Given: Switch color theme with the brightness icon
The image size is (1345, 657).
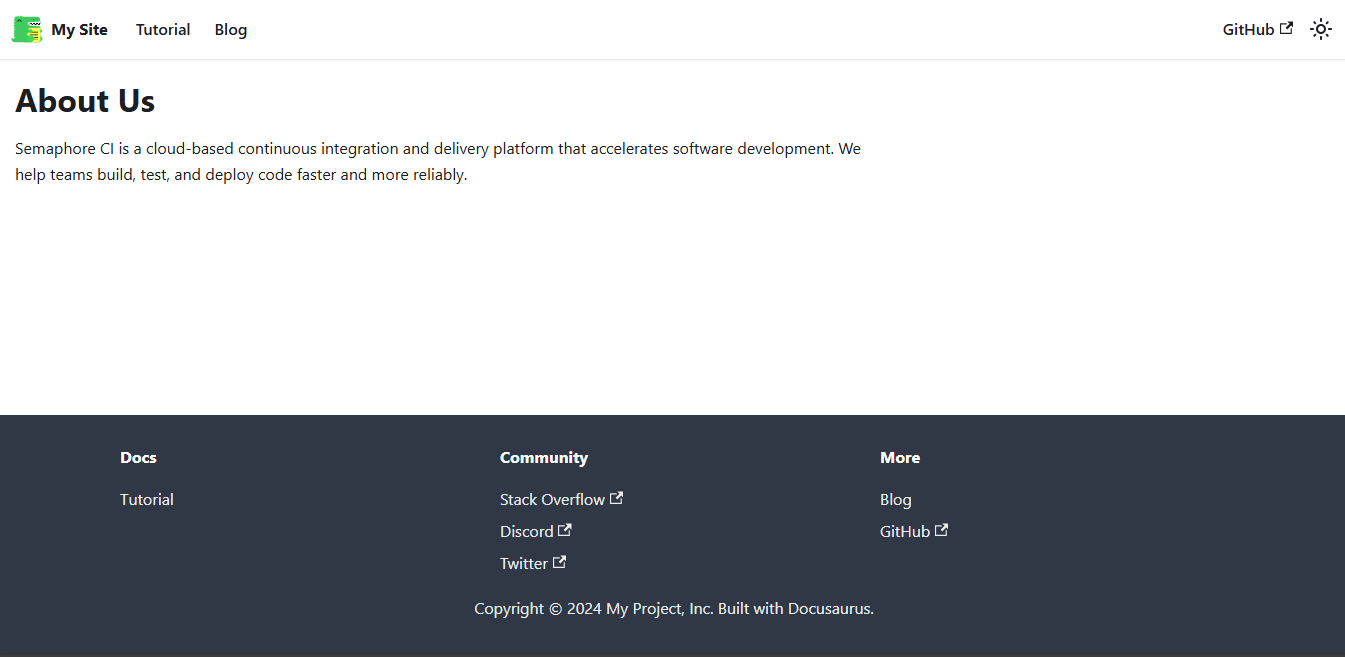Looking at the screenshot, I should coord(1321,29).
